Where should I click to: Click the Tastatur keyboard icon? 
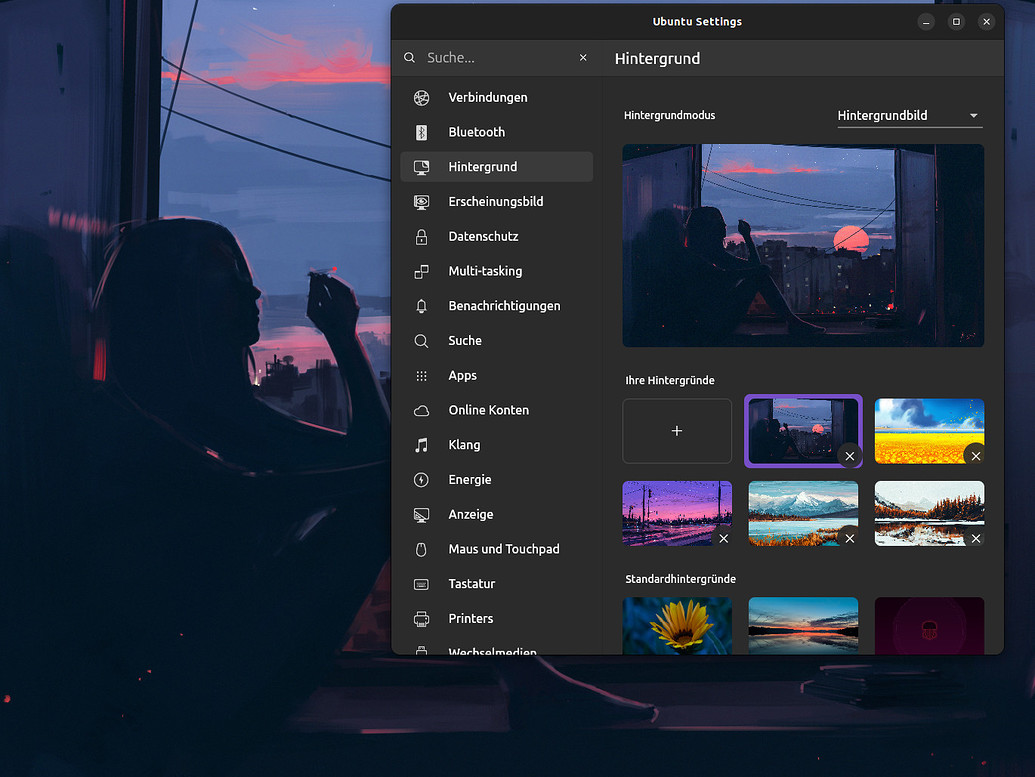click(422, 584)
